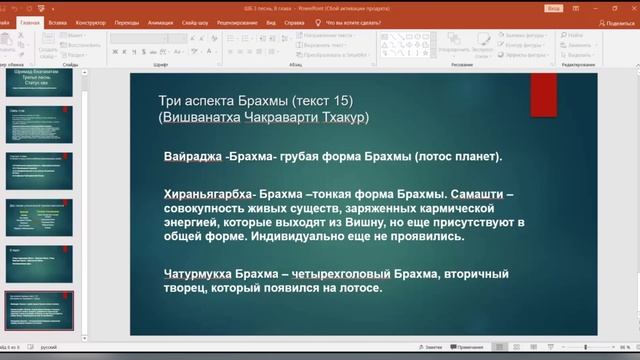Toggle align text left
Screen dimensions: 640x360
pos(231,52)
